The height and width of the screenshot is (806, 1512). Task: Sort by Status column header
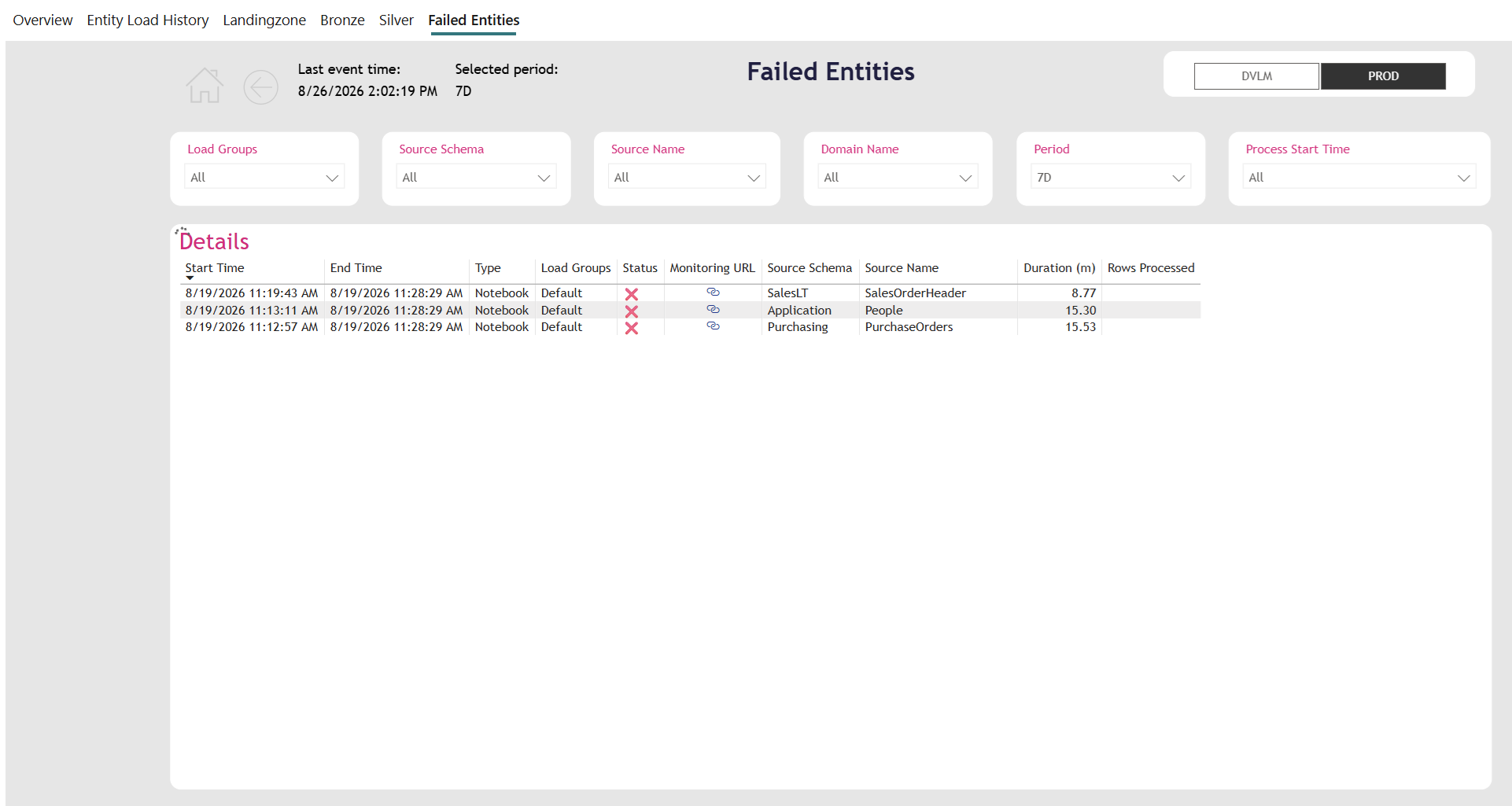[640, 268]
